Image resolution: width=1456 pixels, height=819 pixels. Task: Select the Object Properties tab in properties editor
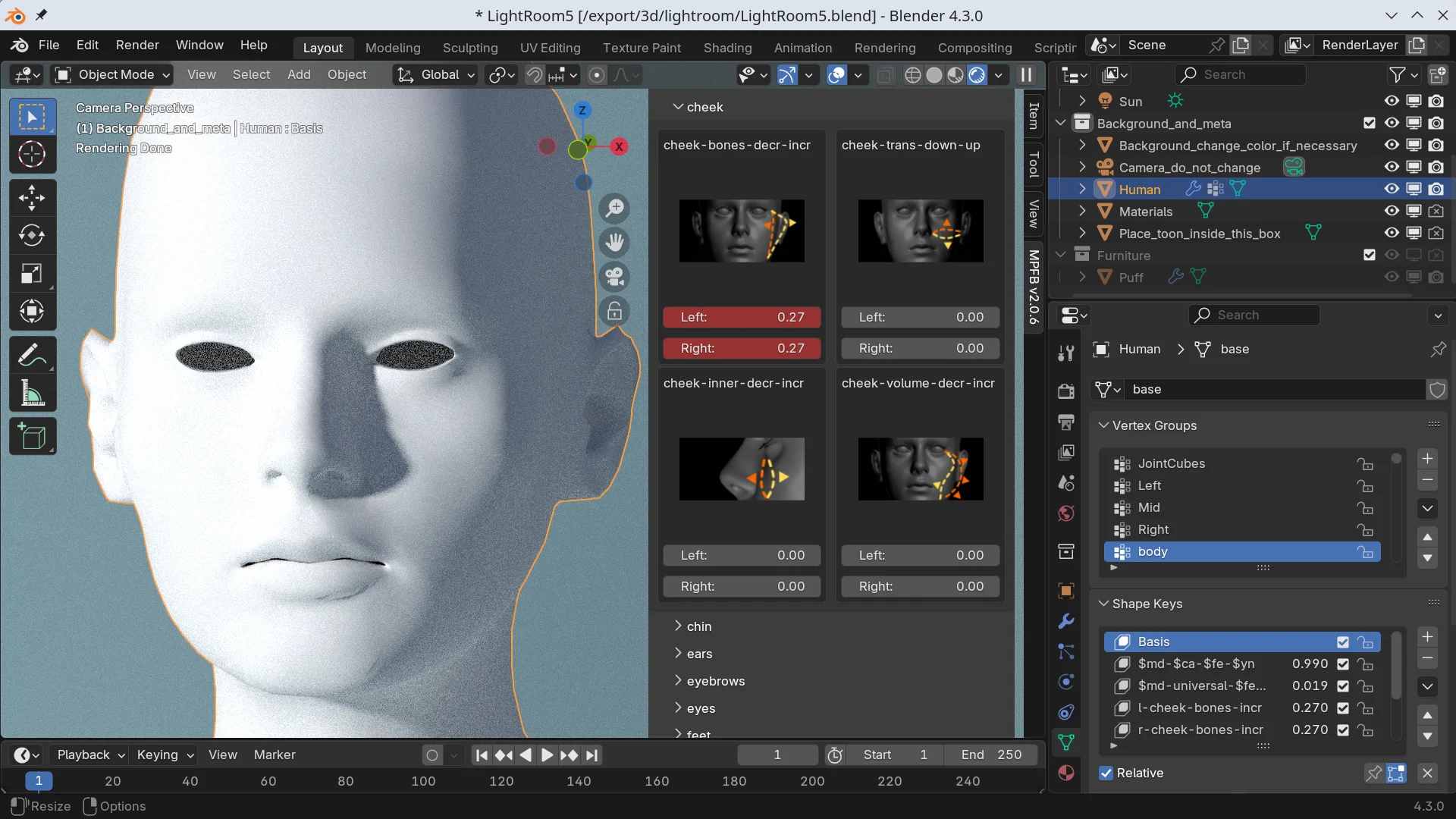tap(1066, 590)
